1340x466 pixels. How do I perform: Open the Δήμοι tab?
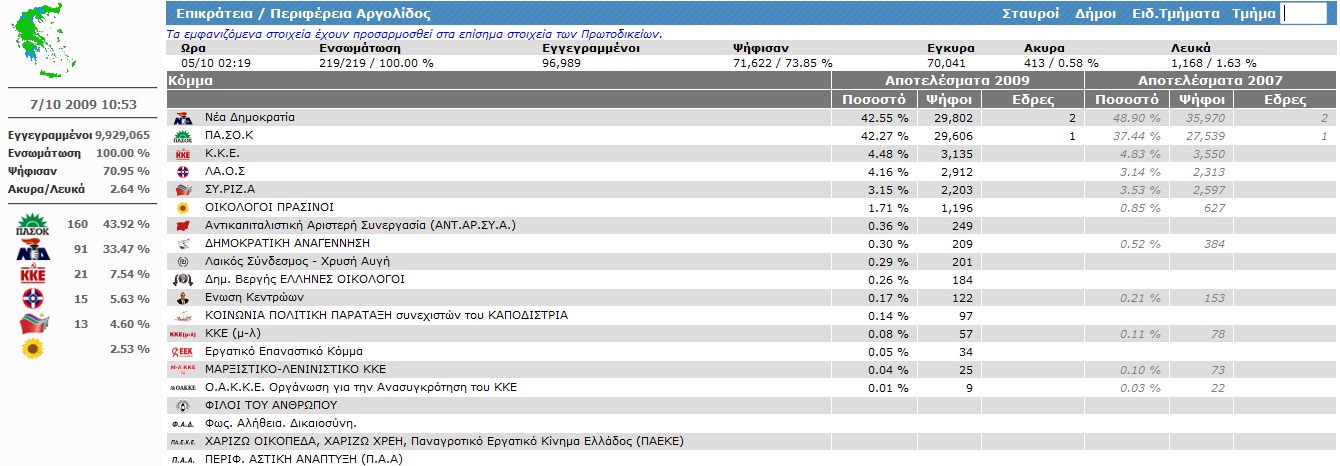pyautogui.click(x=1095, y=14)
